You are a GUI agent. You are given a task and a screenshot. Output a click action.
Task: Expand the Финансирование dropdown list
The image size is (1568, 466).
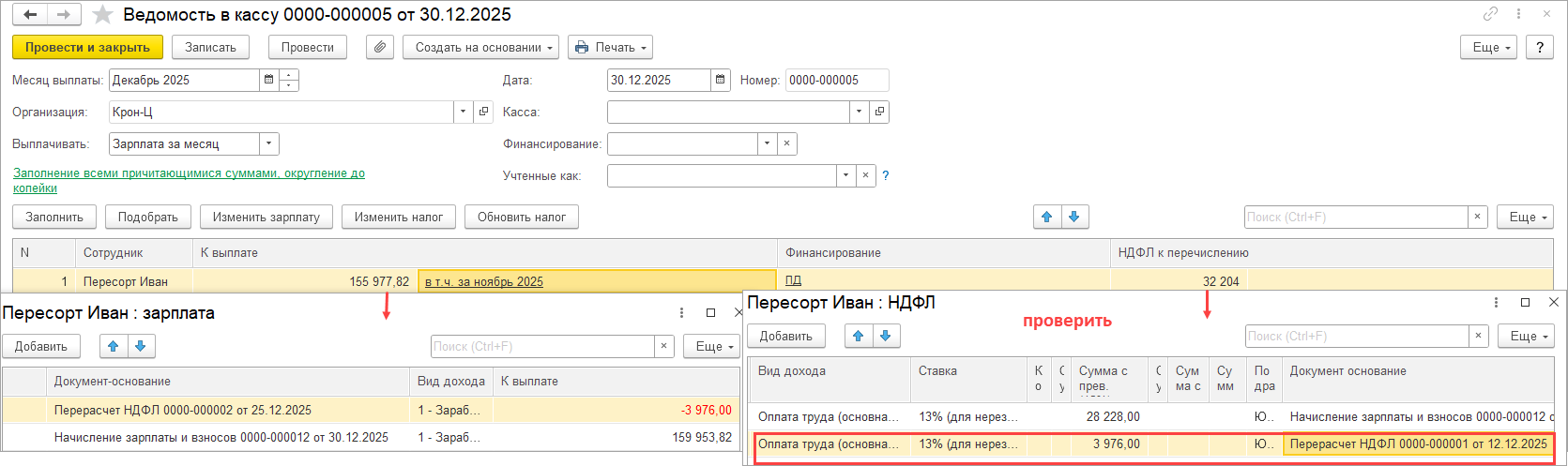[x=768, y=144]
